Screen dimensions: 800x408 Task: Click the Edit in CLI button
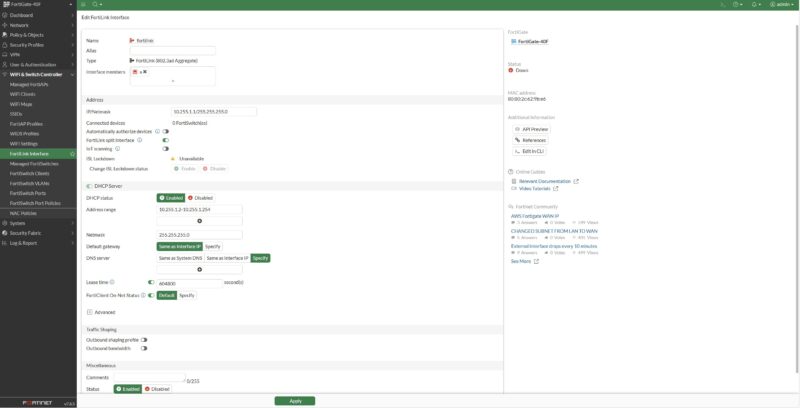pyautogui.click(x=529, y=151)
